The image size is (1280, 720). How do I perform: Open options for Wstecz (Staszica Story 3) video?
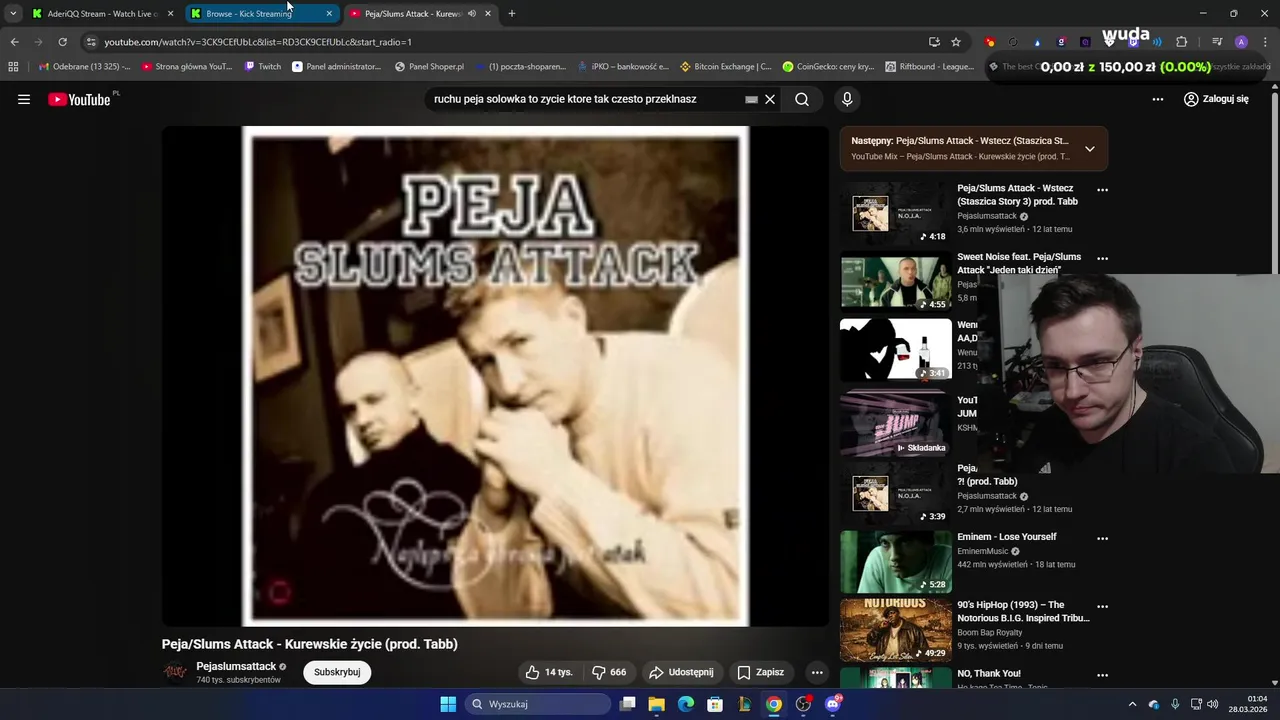(x=1102, y=190)
